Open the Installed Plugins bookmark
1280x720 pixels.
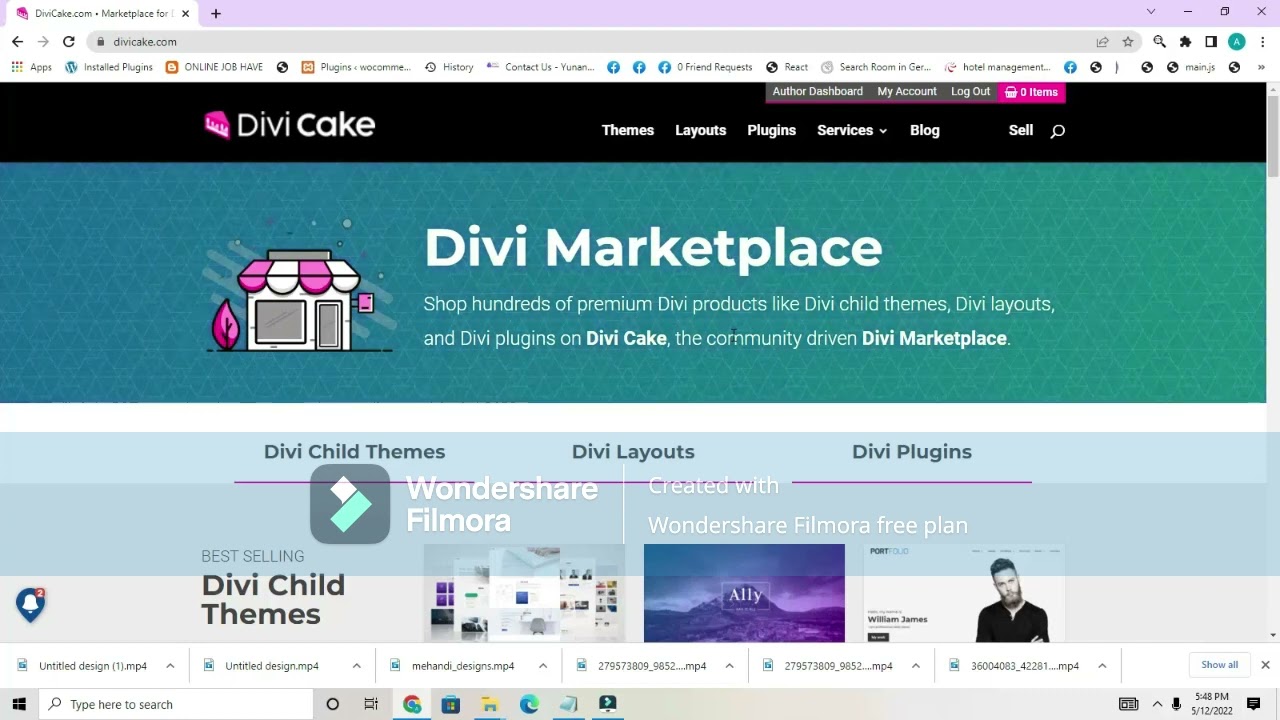point(109,67)
